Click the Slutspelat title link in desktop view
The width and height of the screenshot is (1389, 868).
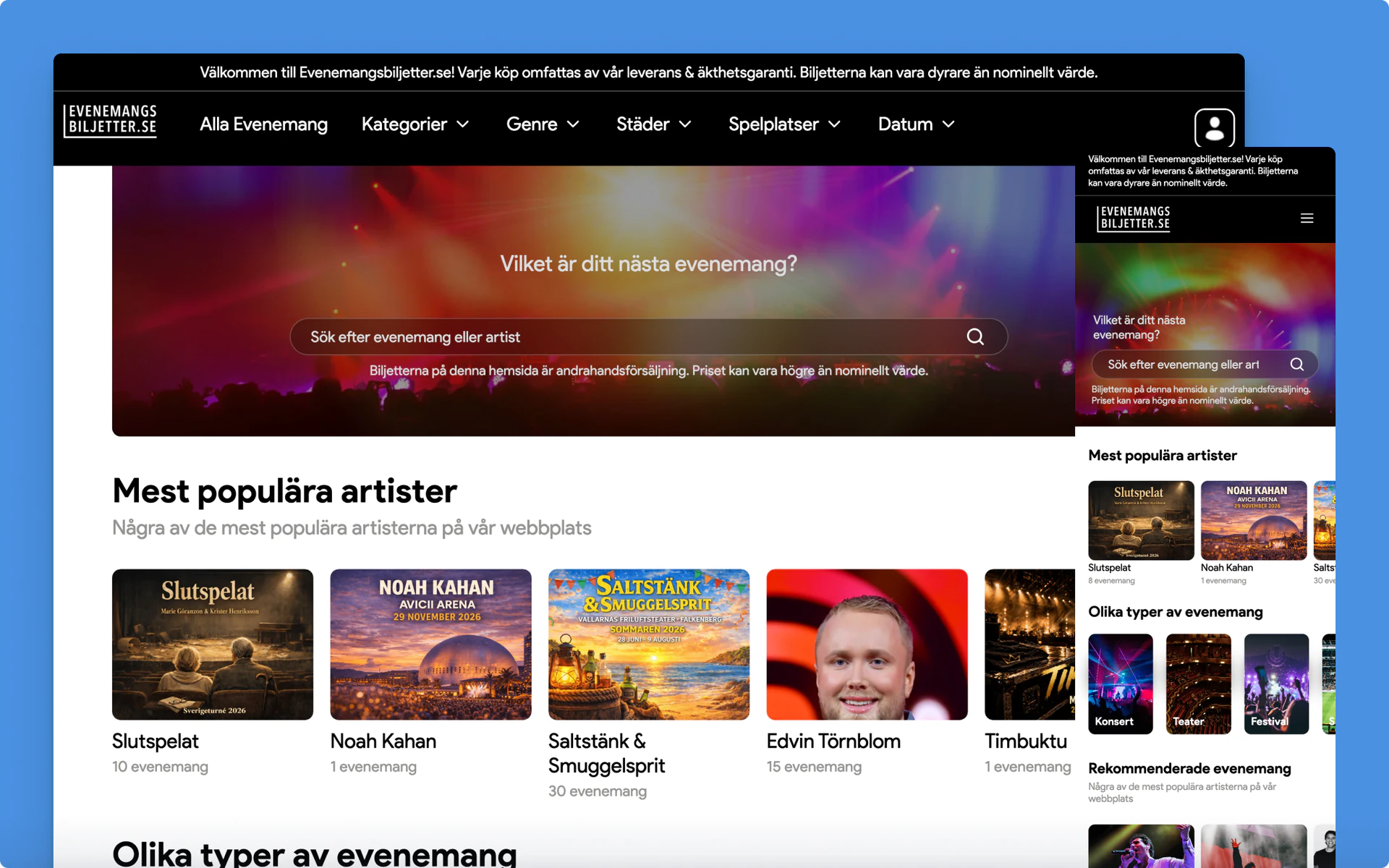tap(155, 741)
